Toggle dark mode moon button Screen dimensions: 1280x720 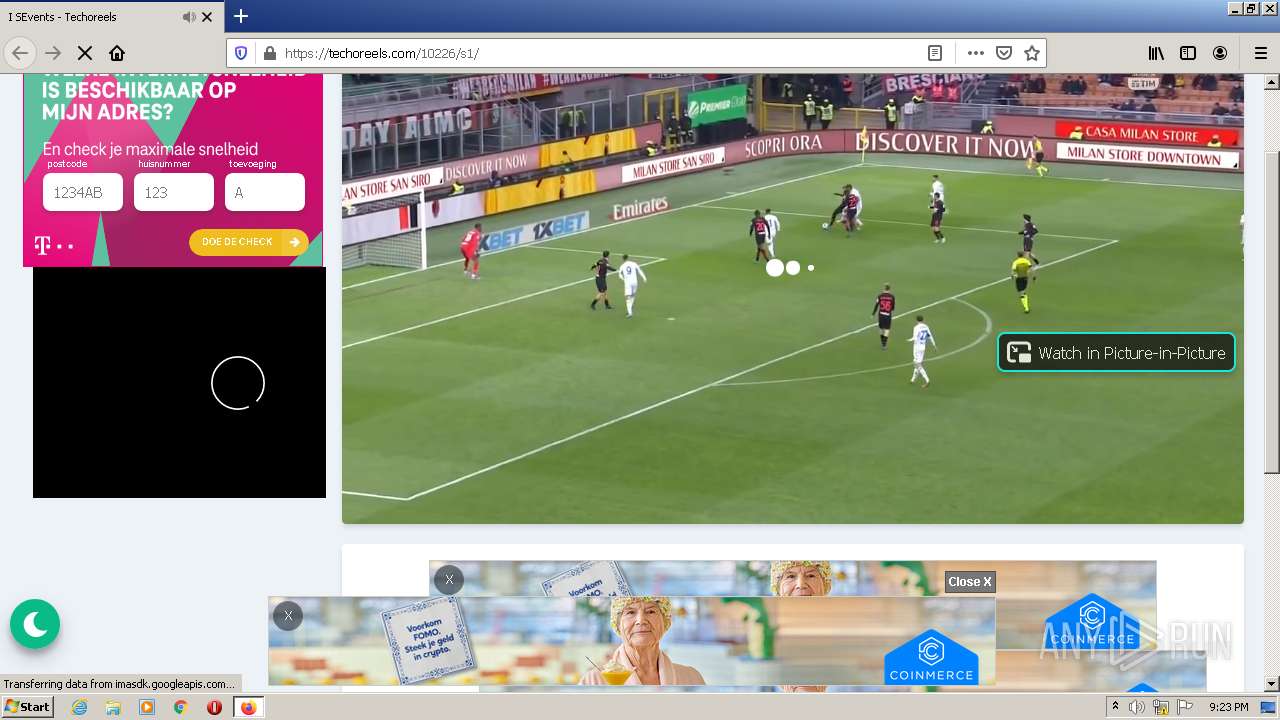pos(35,624)
